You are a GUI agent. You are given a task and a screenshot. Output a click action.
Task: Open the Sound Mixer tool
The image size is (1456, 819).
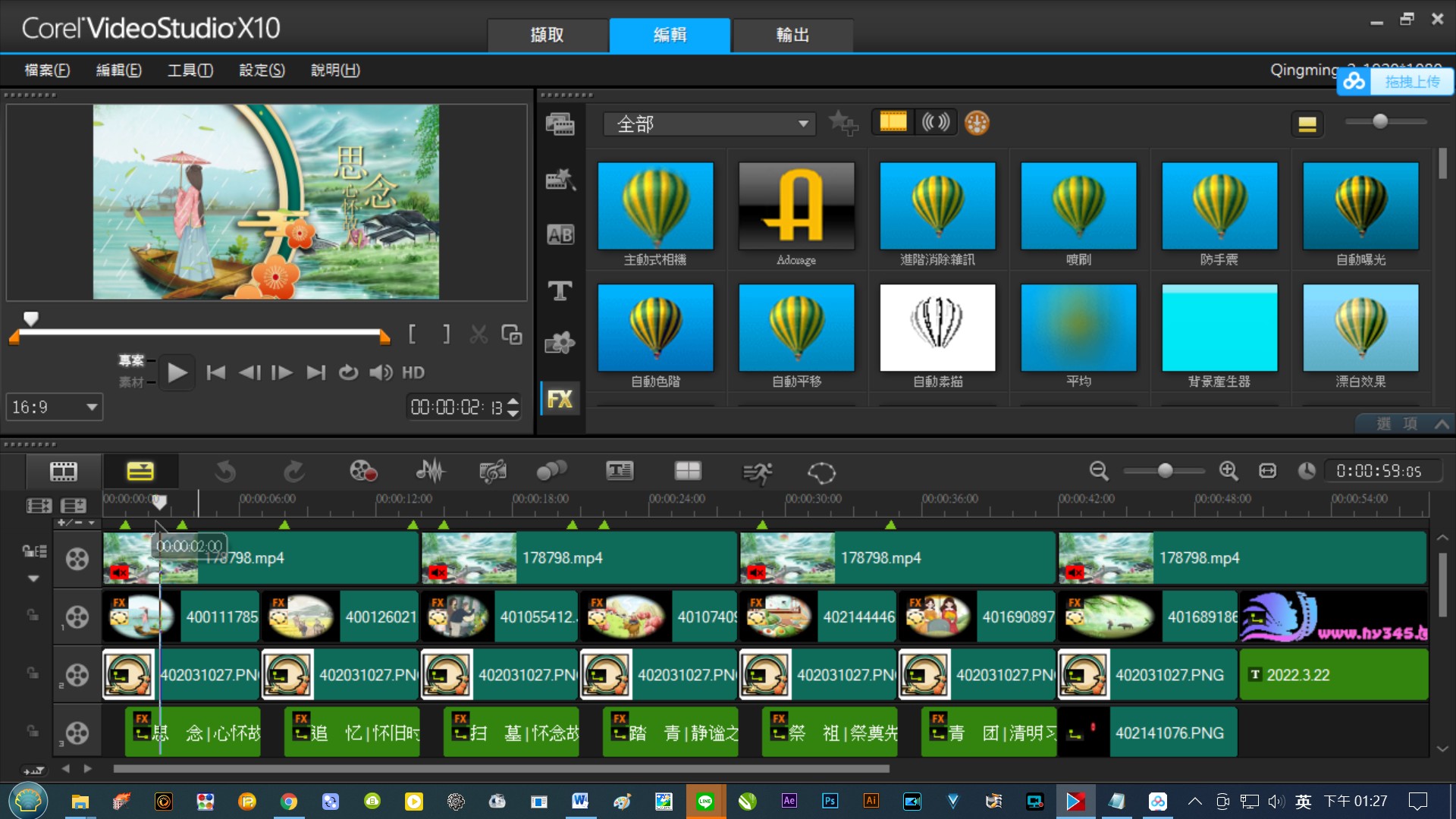pyautogui.click(x=430, y=472)
